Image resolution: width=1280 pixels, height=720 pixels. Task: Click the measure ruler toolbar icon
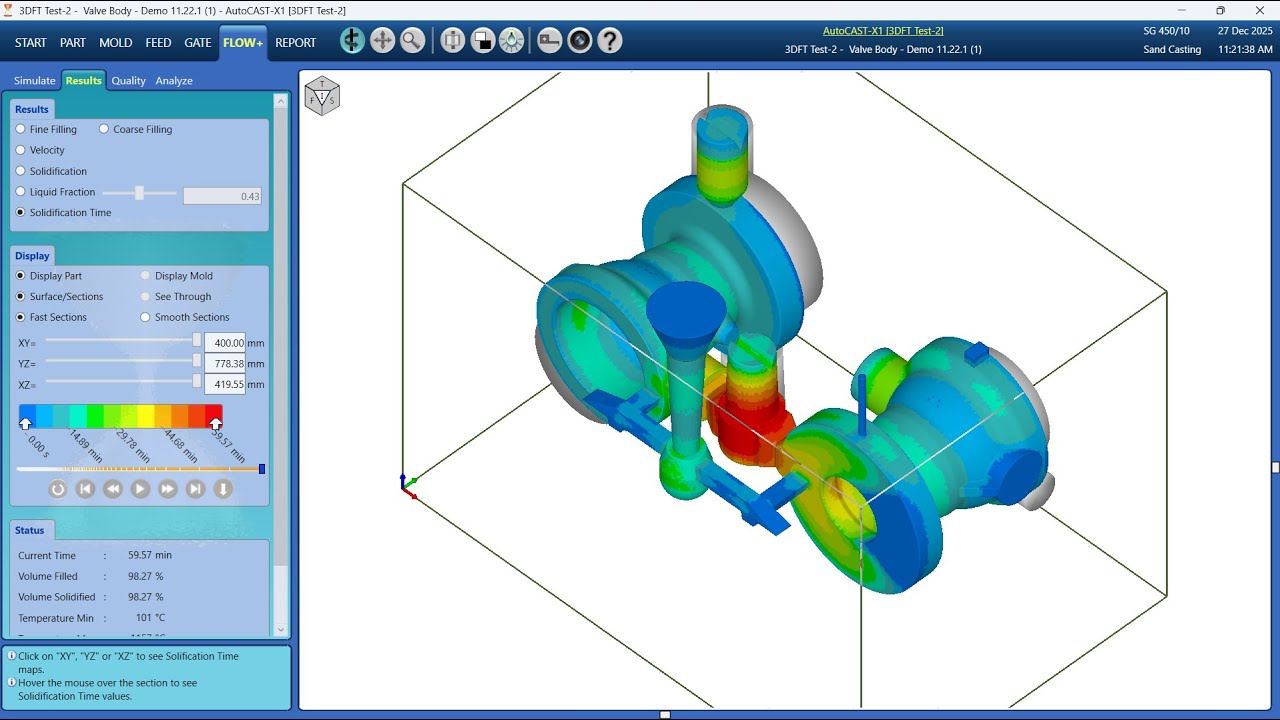550,41
